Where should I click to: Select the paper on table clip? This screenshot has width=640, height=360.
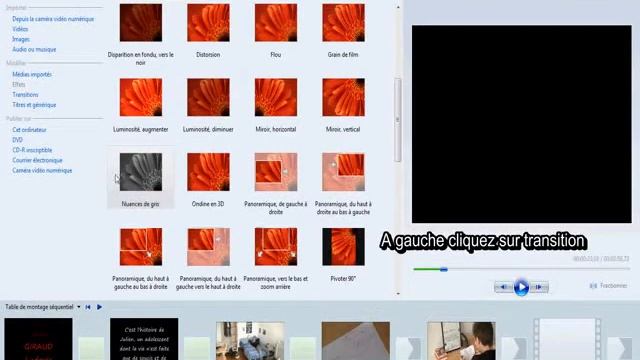coord(356,341)
